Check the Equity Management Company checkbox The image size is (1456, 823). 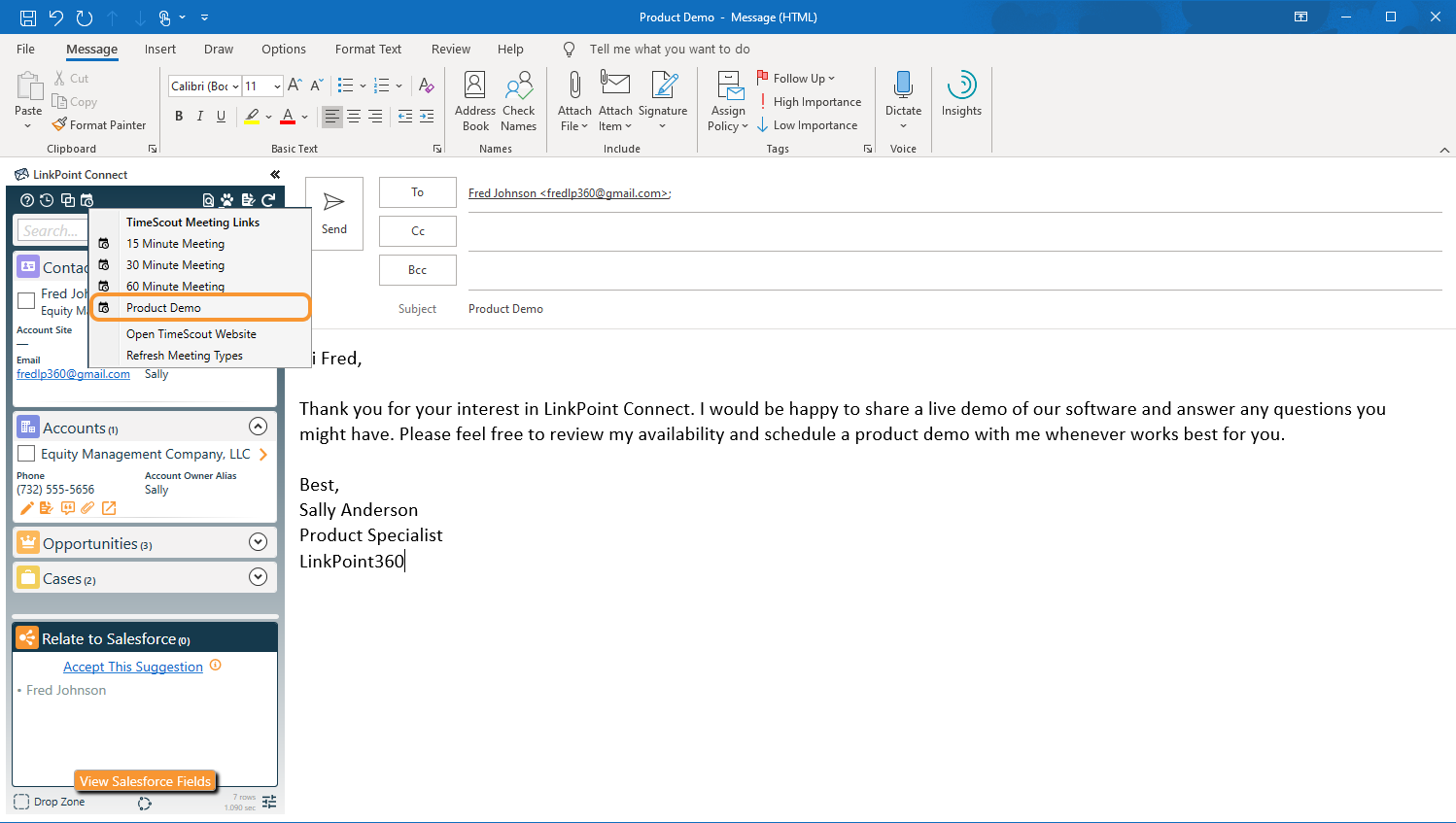pos(26,454)
